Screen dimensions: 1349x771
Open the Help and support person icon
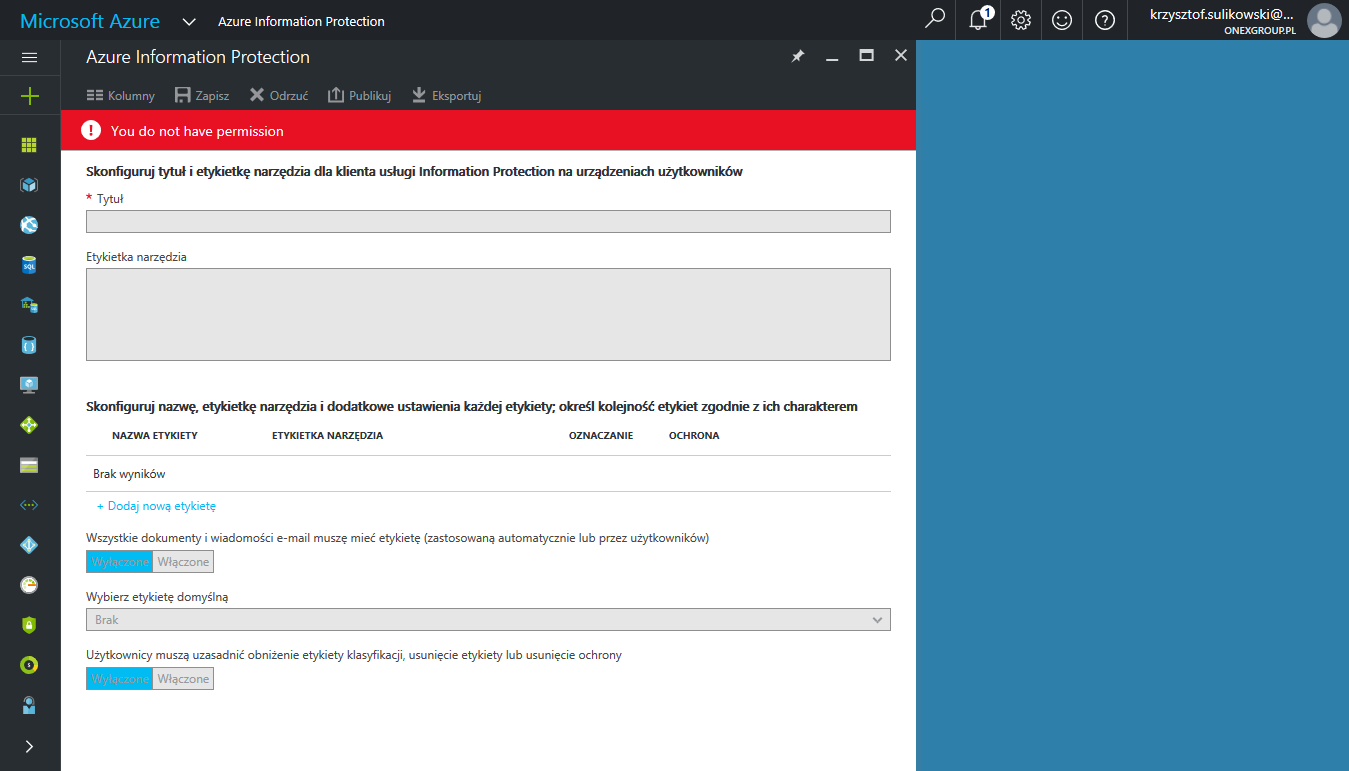[29, 705]
